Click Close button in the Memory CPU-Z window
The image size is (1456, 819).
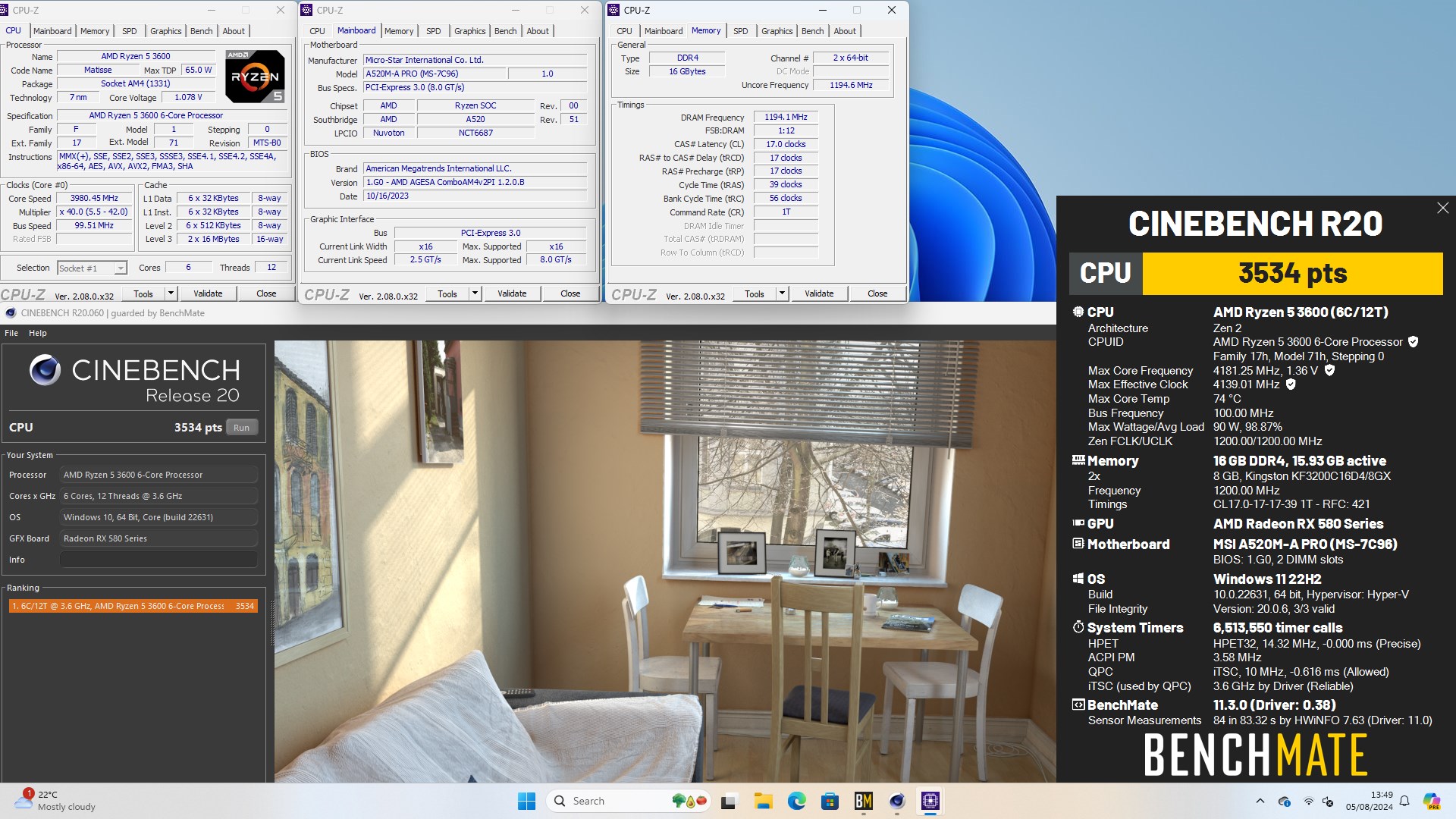pyautogui.click(x=877, y=293)
